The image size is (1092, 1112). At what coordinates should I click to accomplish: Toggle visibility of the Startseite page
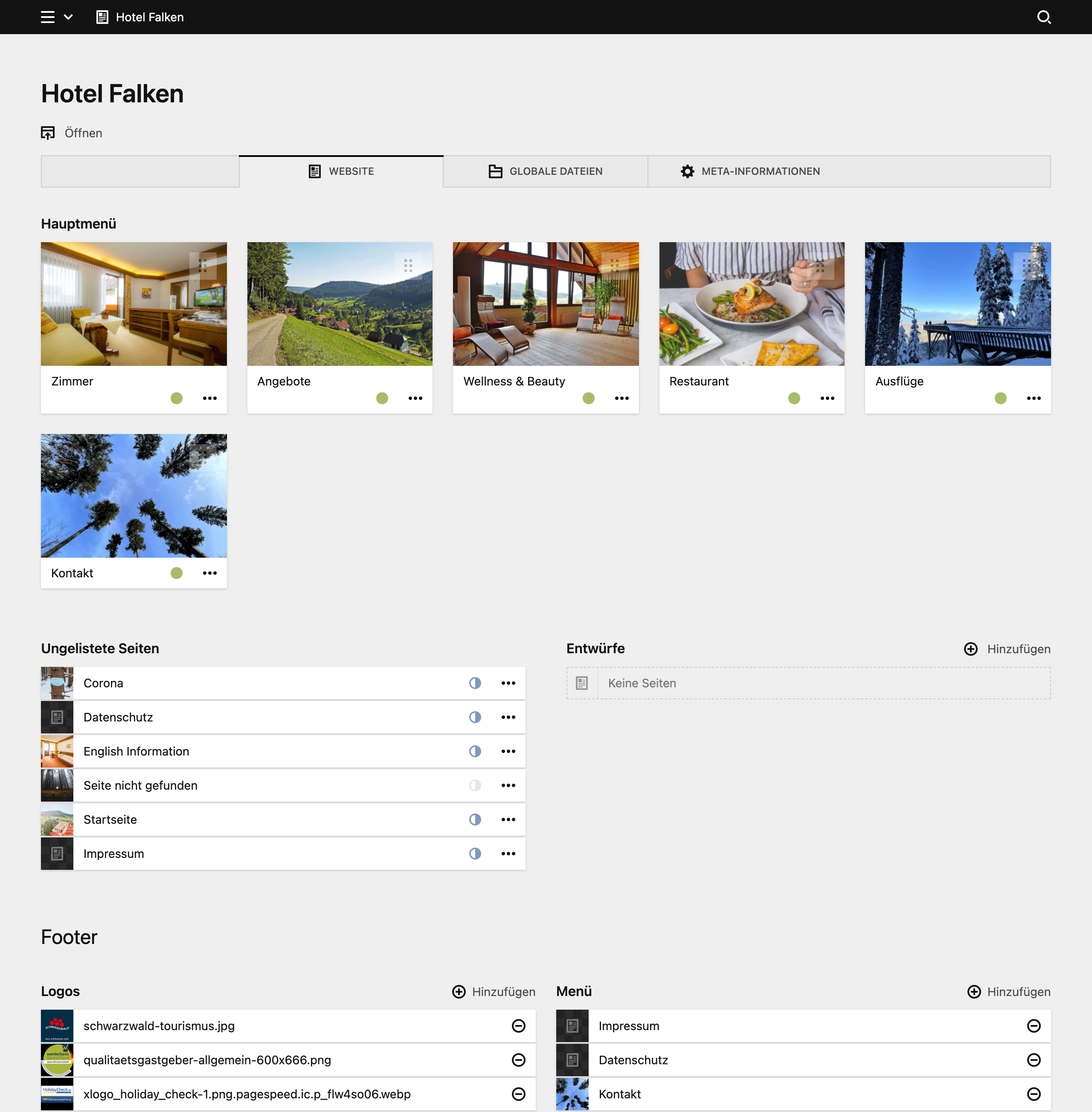coord(475,819)
